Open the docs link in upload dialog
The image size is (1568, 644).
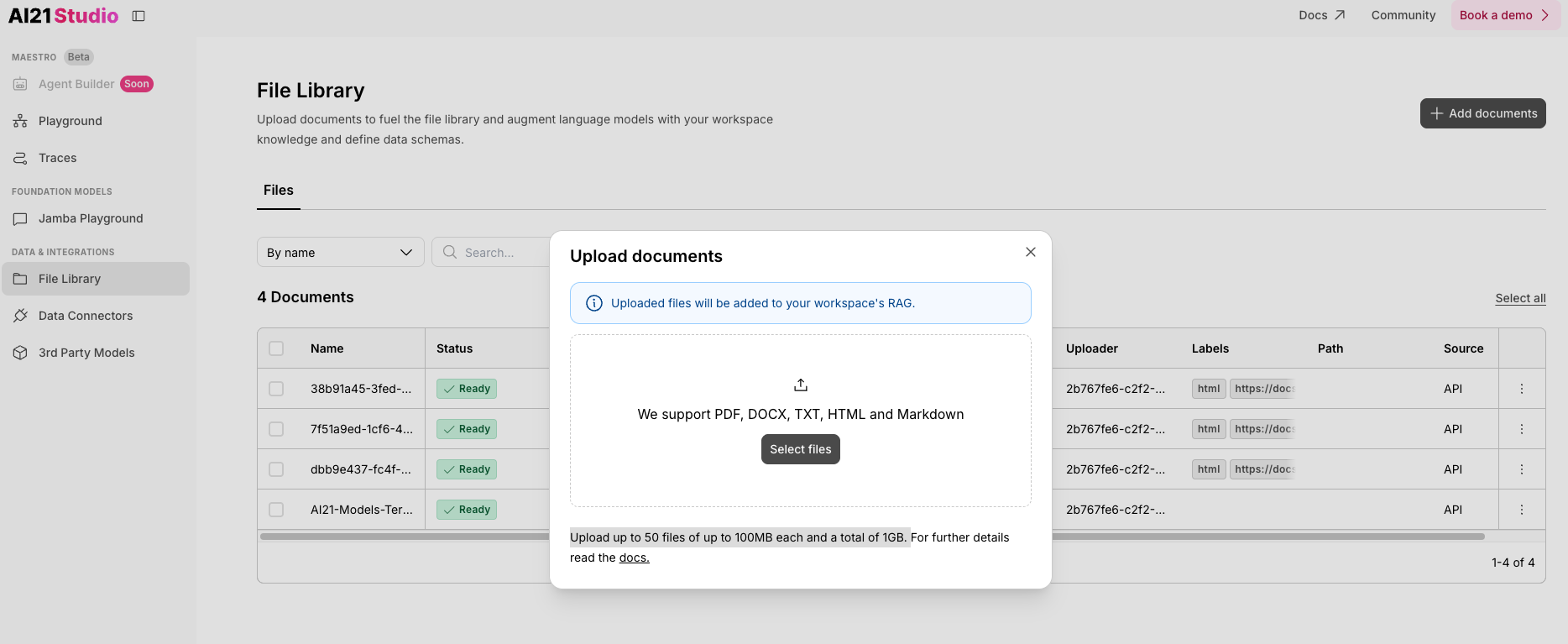(x=635, y=558)
